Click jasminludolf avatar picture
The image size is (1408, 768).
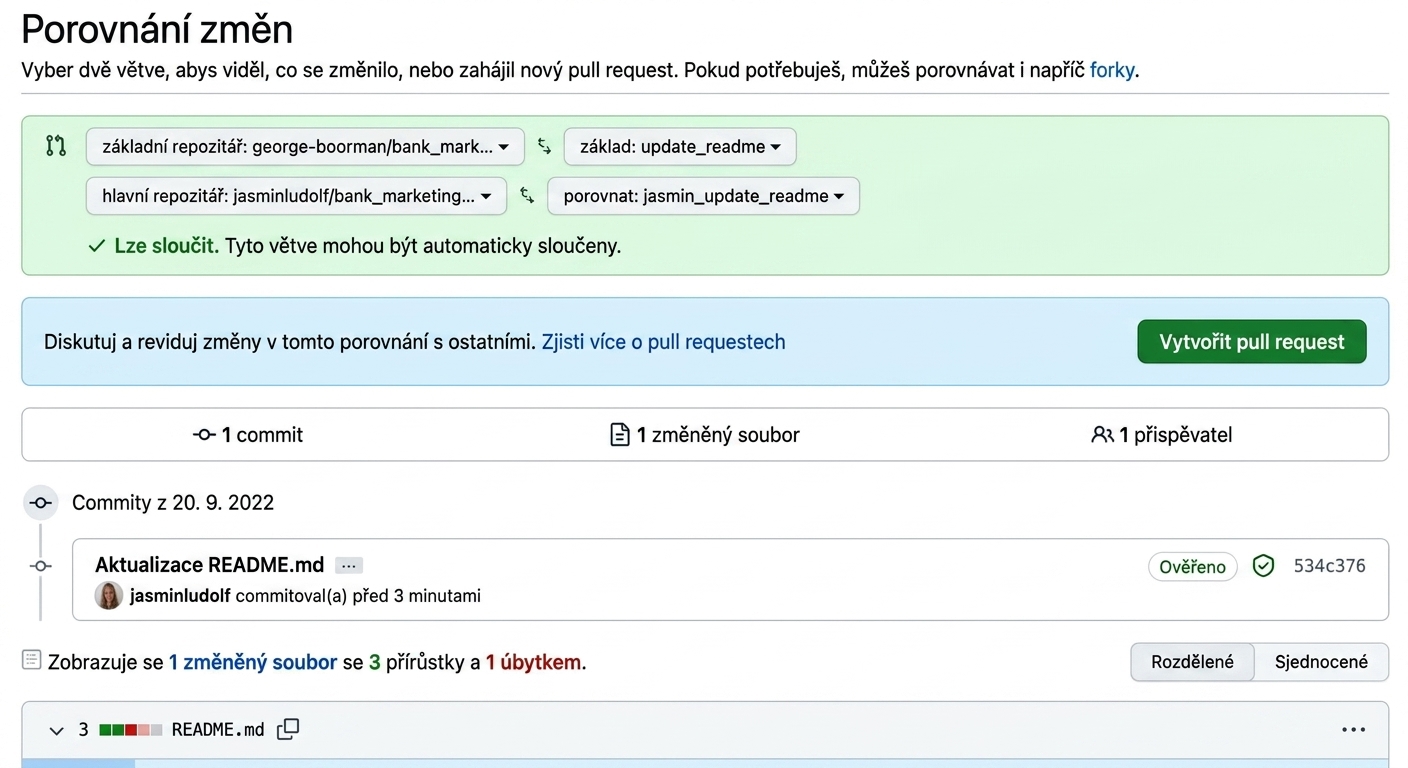coord(109,596)
